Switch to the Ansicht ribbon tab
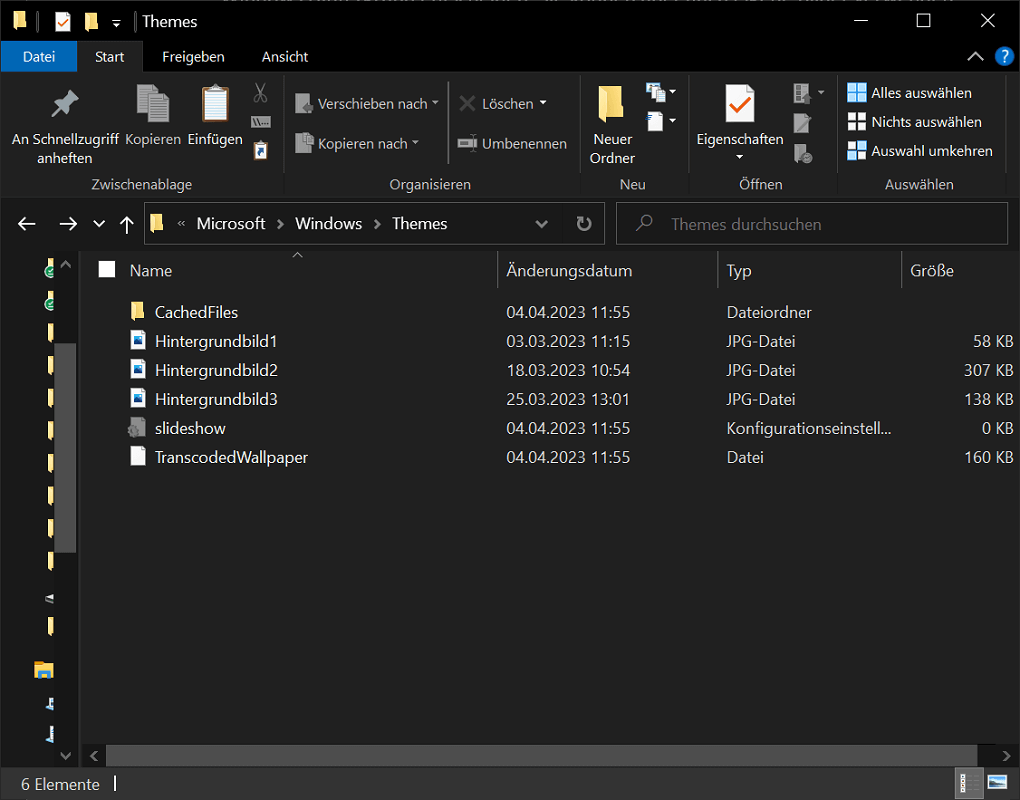 click(x=285, y=57)
